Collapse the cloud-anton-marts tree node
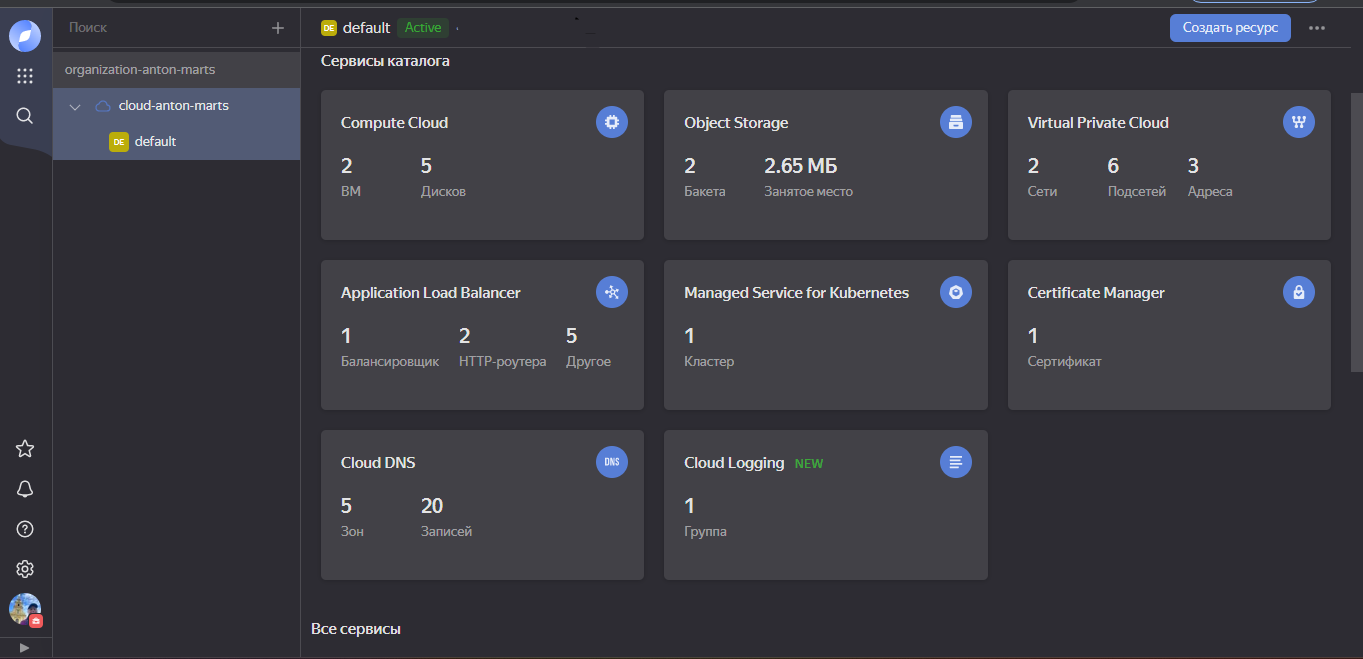1363x659 pixels. 74,105
